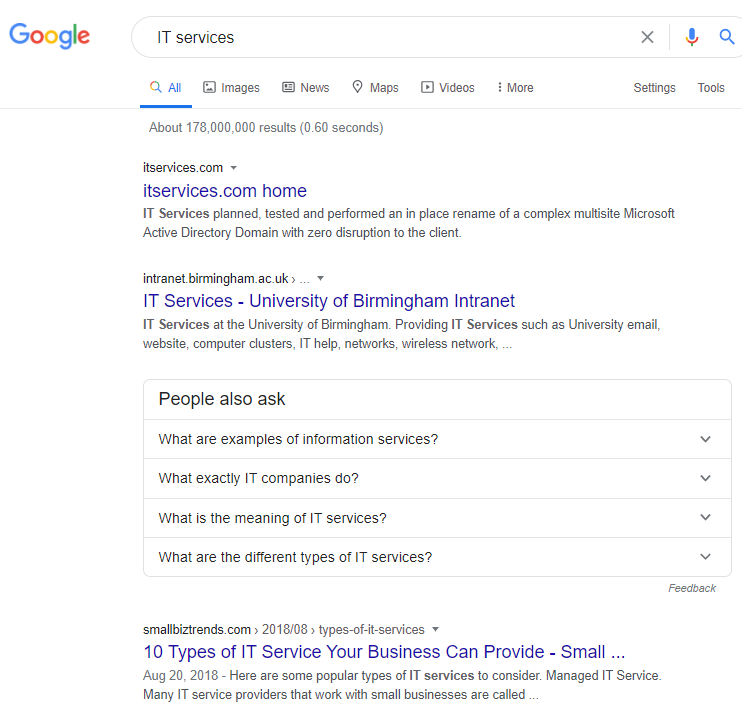Open the dropdown arrow next to itservices.com
This screenshot has width=747, height=707.
click(233, 168)
